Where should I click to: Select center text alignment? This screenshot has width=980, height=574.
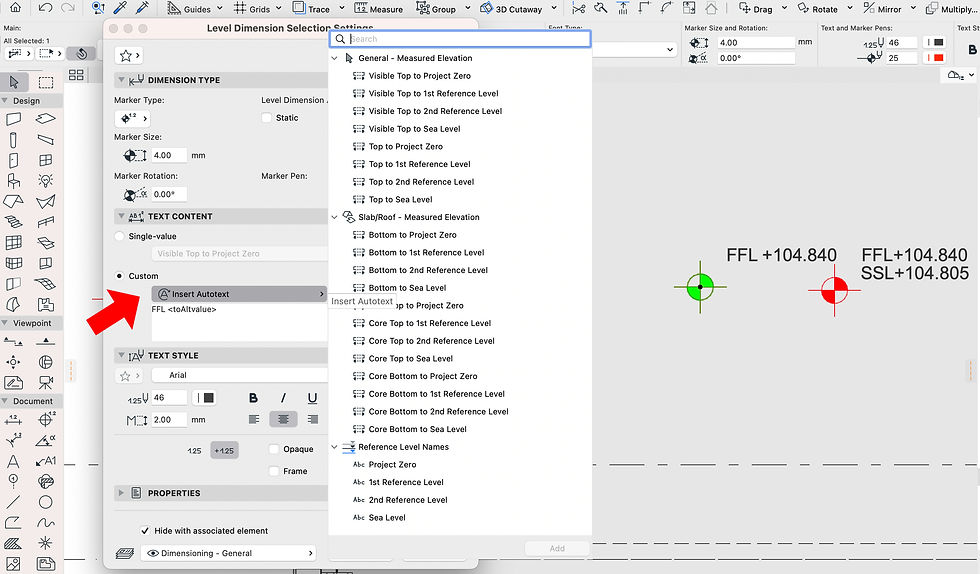pos(283,419)
